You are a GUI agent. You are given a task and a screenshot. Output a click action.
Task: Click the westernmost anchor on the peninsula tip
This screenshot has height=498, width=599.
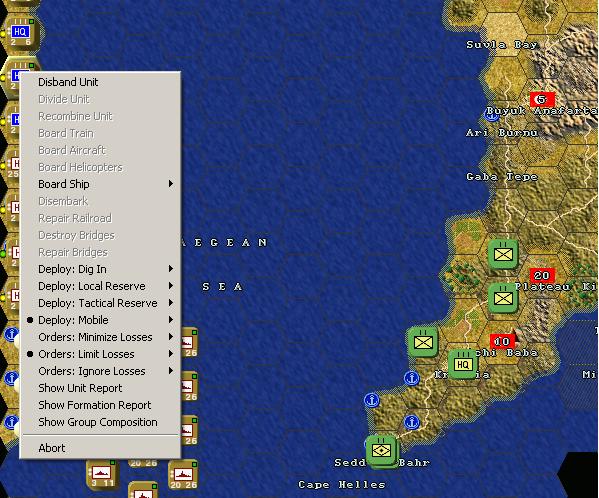(x=371, y=400)
